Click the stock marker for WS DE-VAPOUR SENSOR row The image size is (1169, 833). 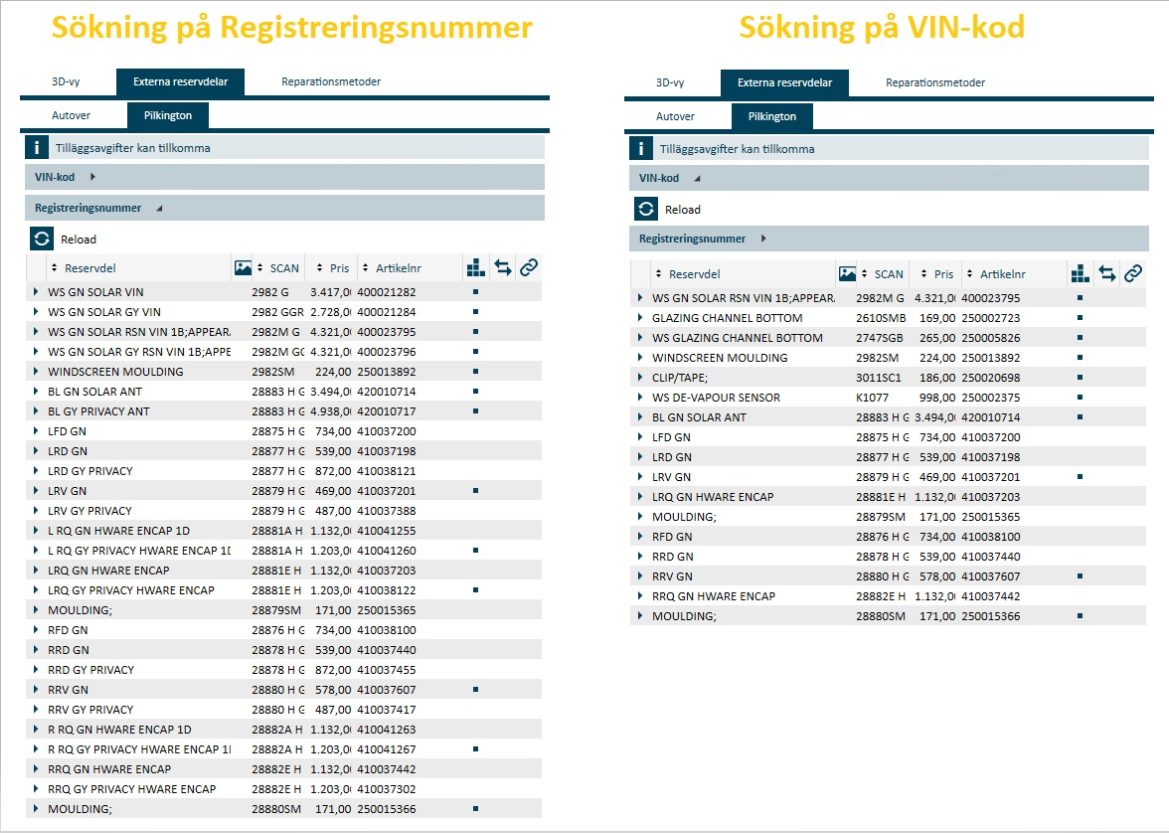1080,397
